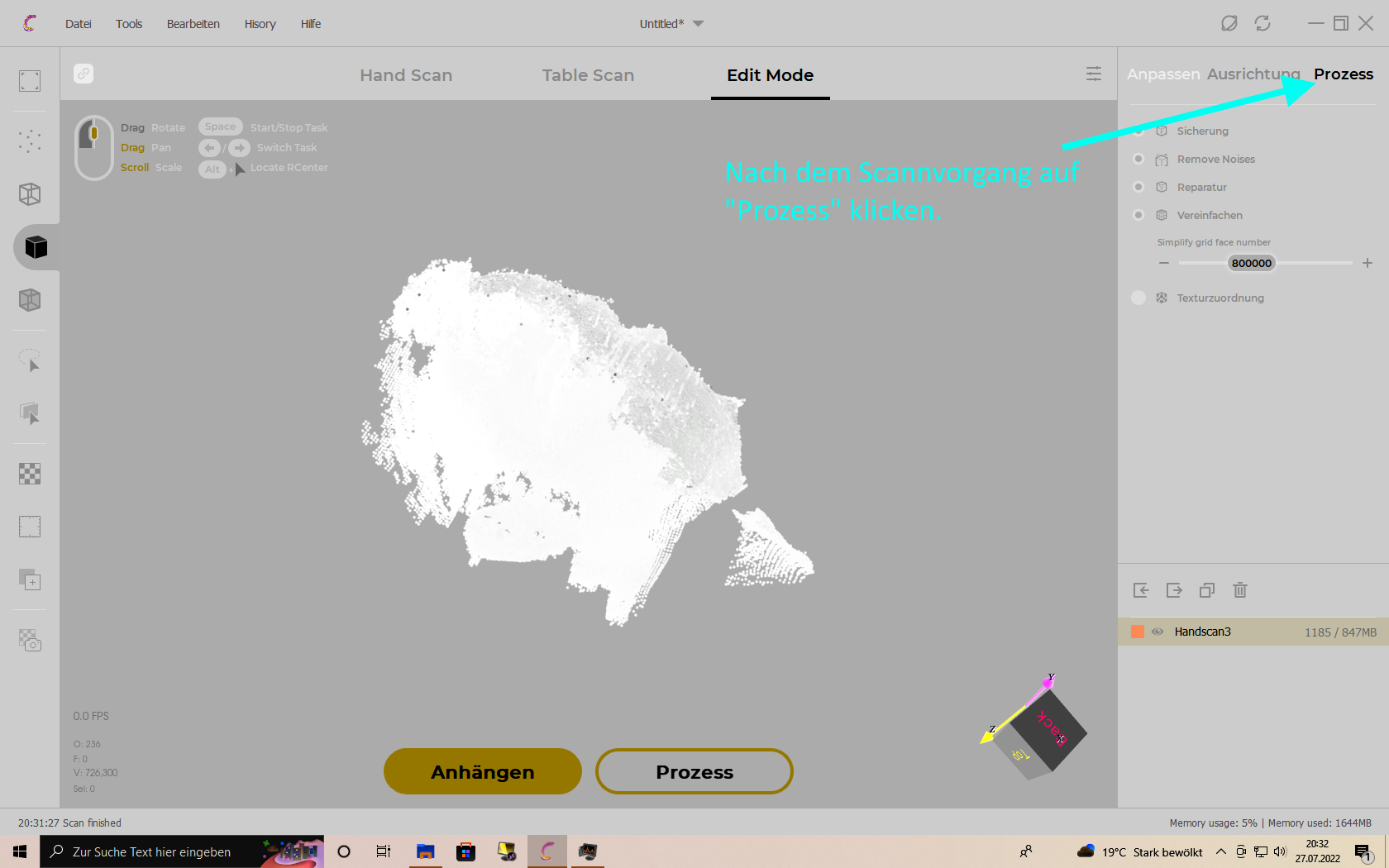Delete the scan using the trash icon

point(1240,590)
